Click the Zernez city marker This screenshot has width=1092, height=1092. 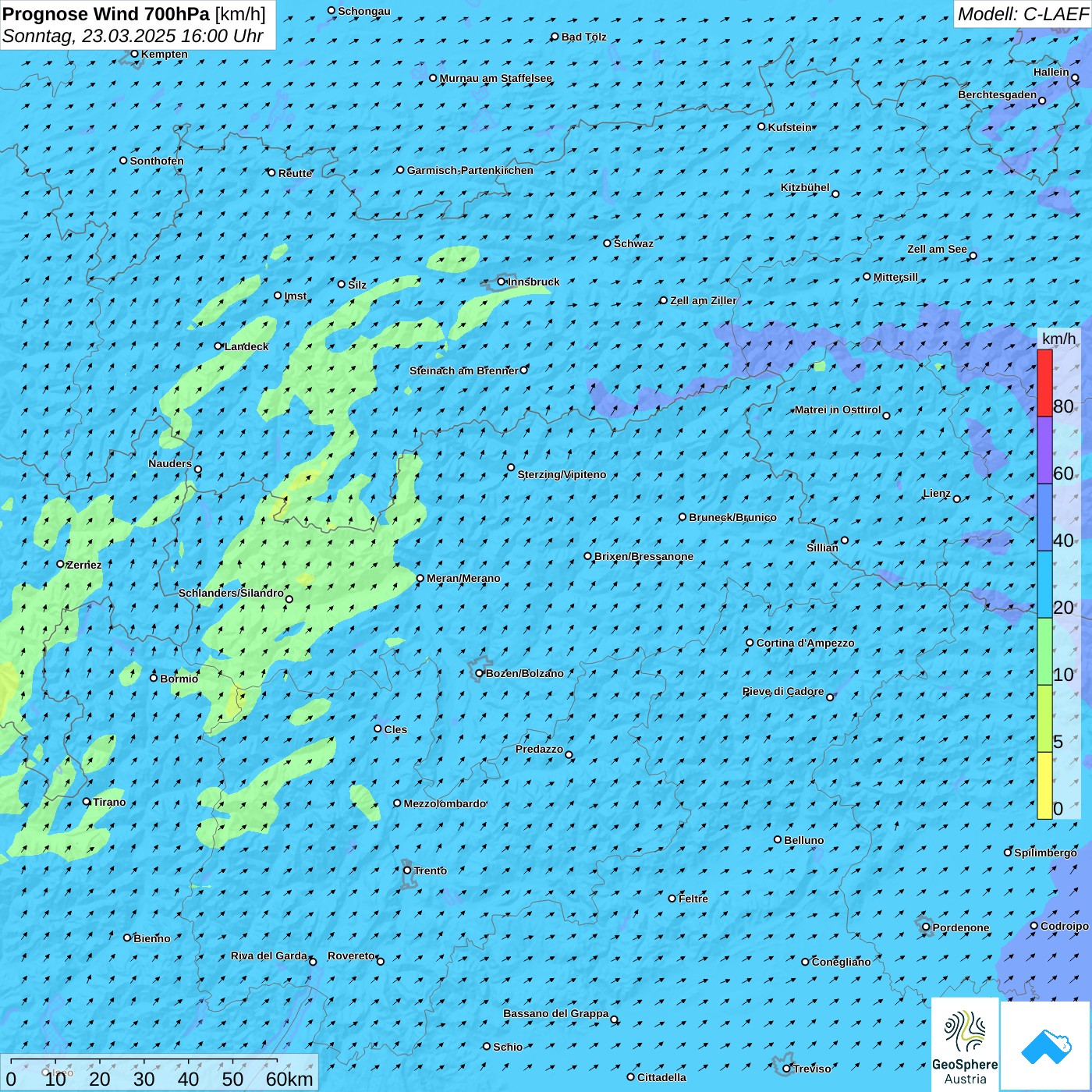[60, 564]
